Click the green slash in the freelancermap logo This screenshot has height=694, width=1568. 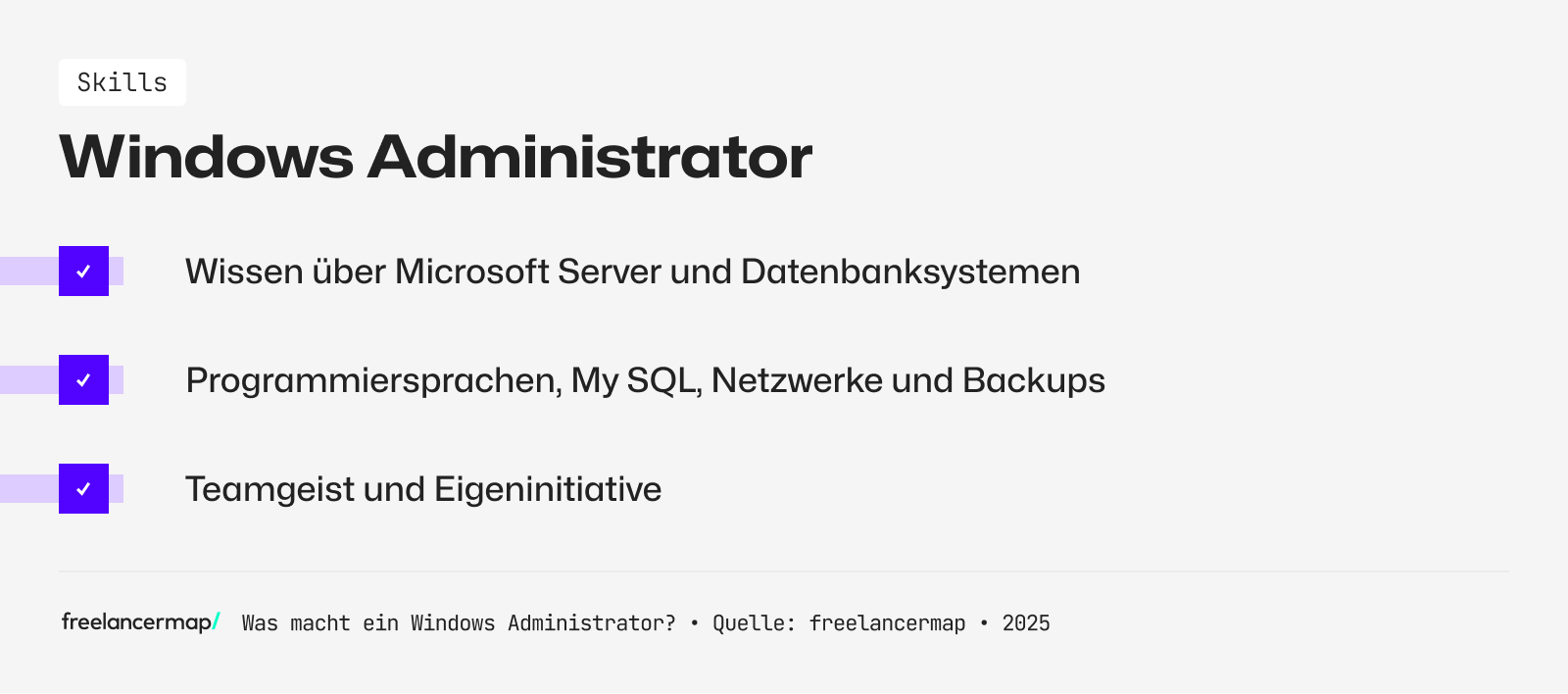click(x=217, y=620)
